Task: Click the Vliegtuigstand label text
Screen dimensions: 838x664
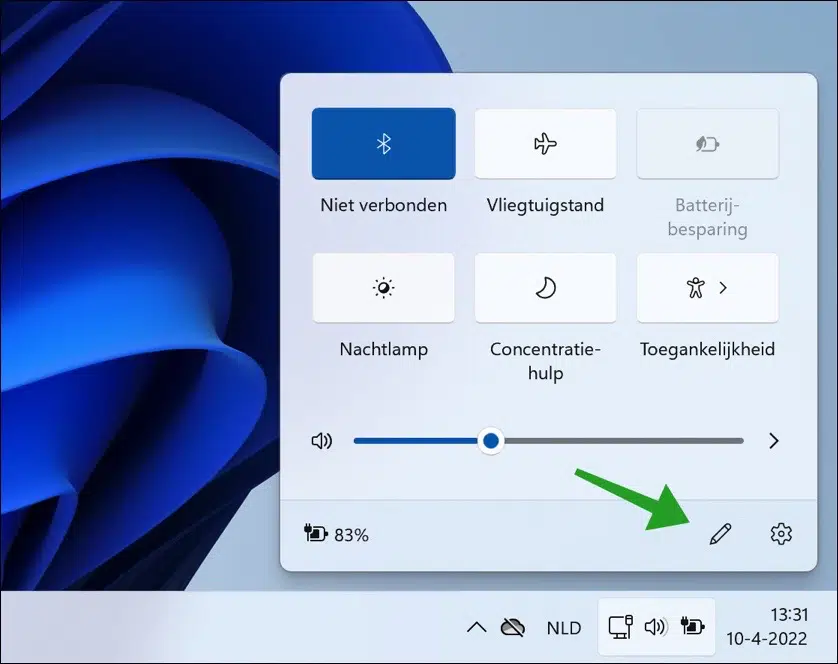Action: click(545, 206)
